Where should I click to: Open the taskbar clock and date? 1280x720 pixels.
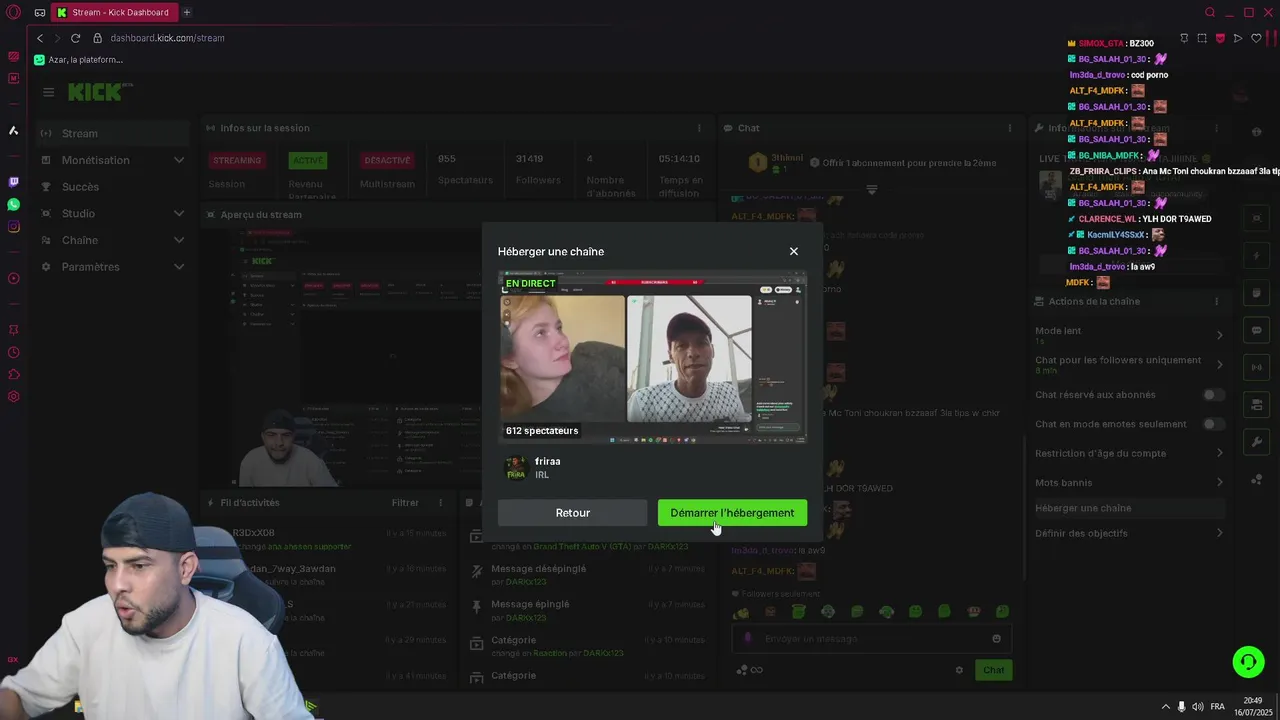(1253, 706)
